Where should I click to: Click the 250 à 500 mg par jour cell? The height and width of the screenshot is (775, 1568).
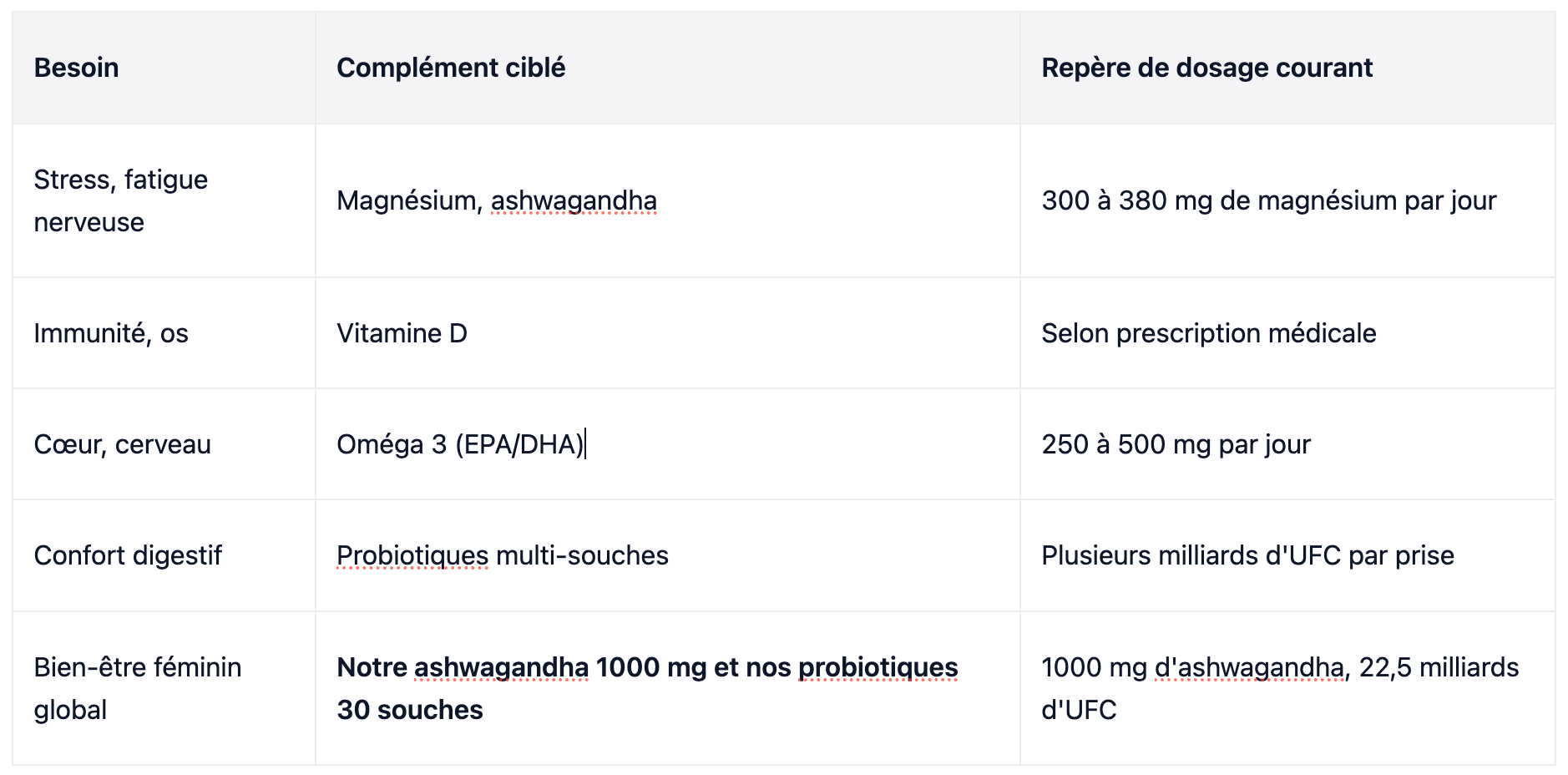pyautogui.click(x=1287, y=444)
